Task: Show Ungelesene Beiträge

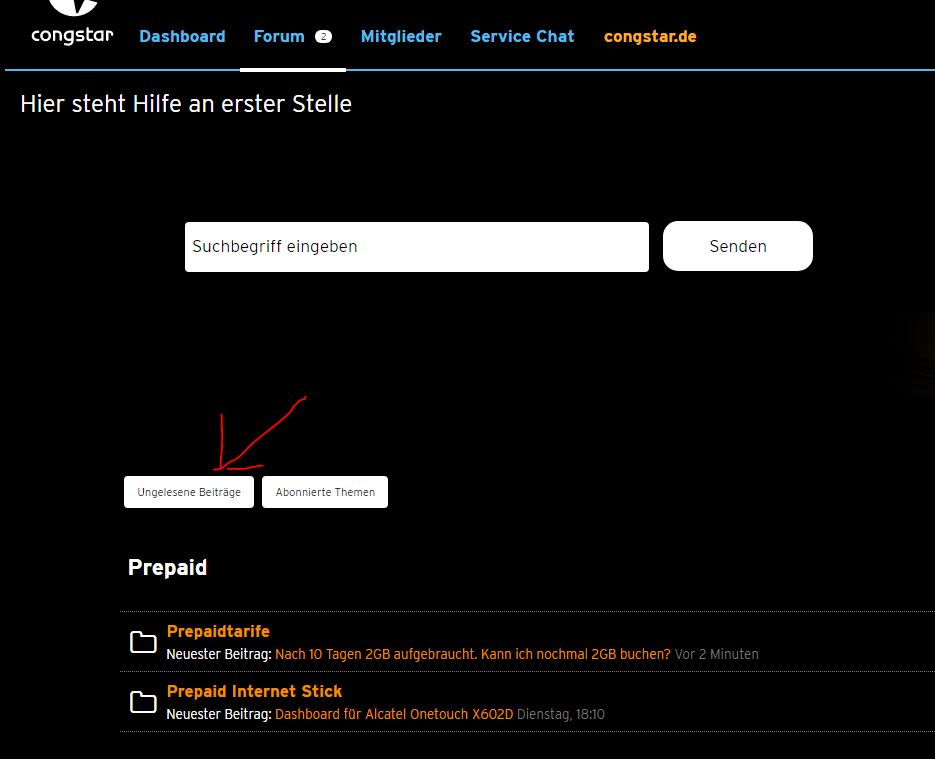Action: coord(189,492)
